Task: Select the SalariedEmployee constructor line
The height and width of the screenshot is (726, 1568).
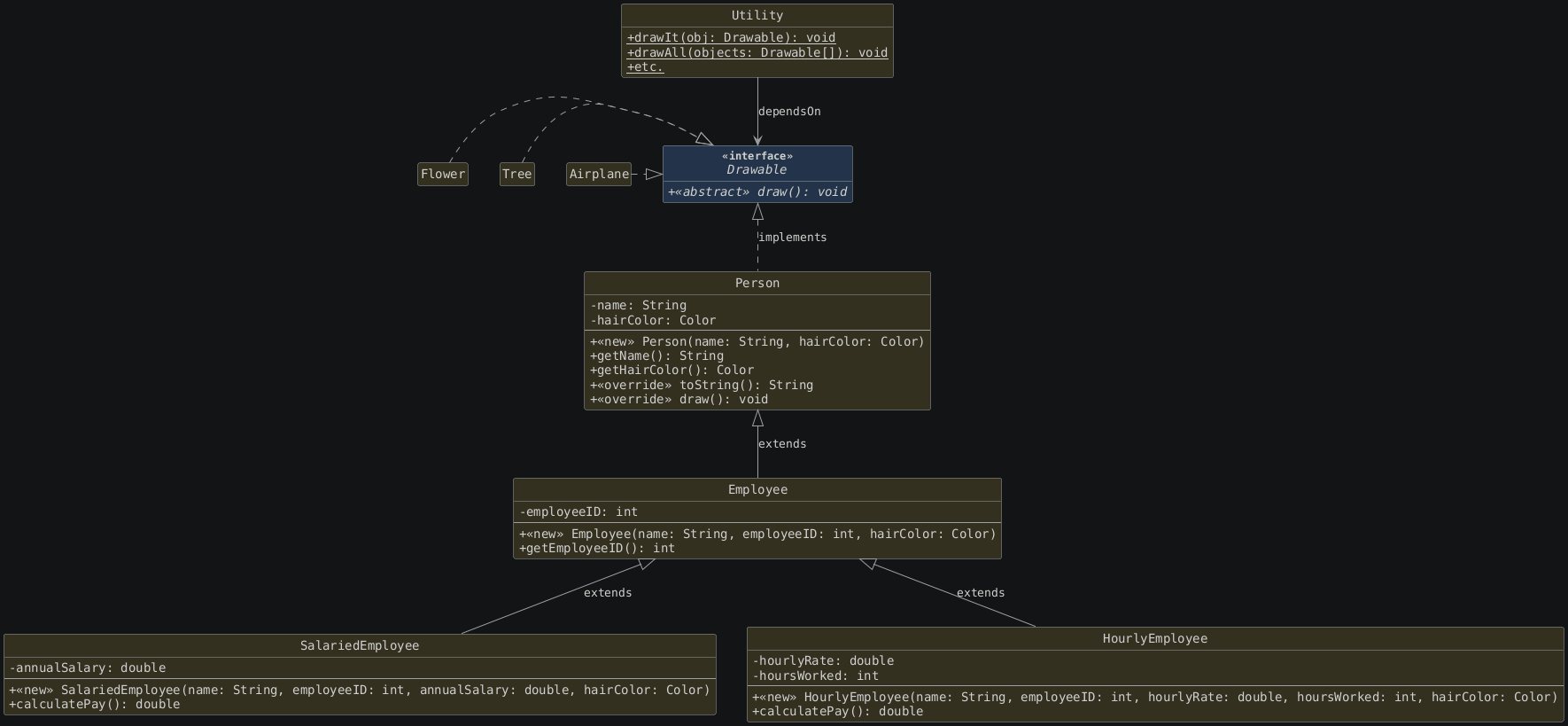Action: click(x=360, y=691)
